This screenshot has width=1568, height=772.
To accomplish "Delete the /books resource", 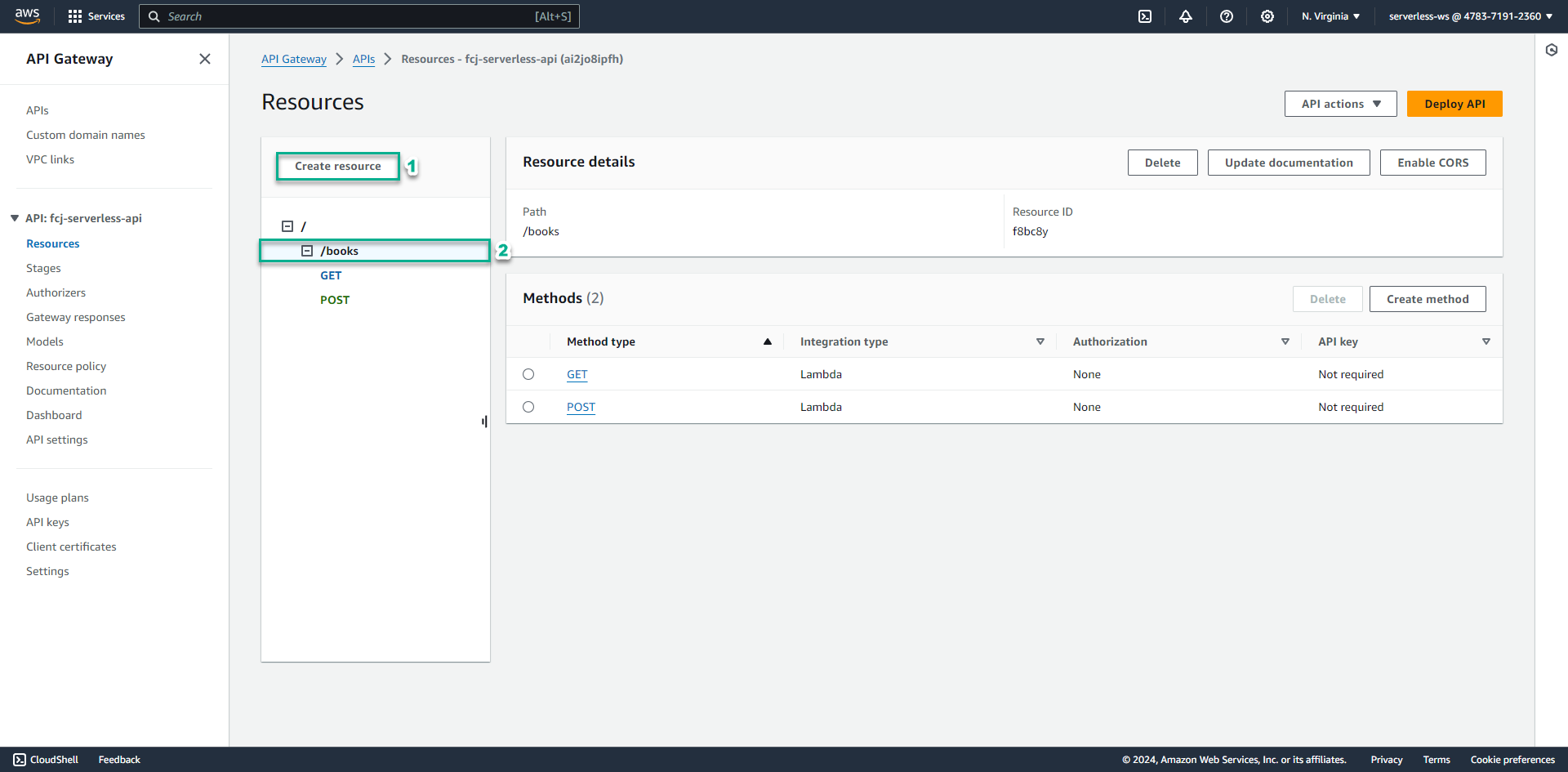I will click(x=1162, y=163).
